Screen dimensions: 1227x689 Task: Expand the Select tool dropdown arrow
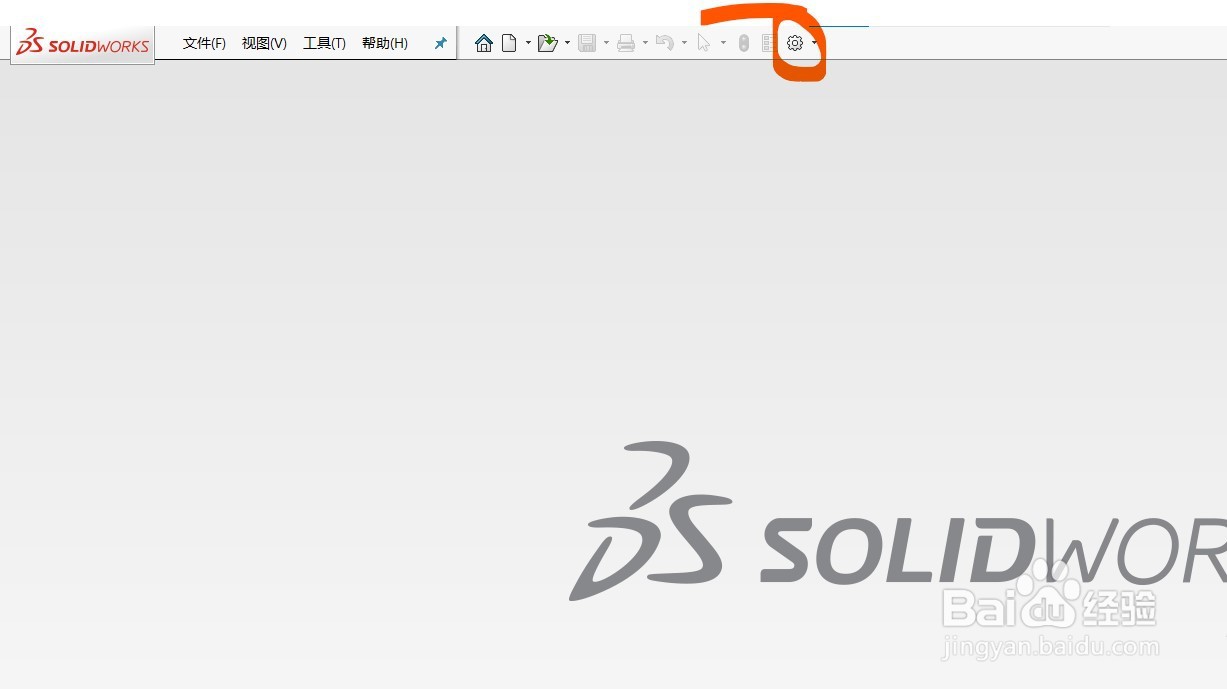click(723, 43)
